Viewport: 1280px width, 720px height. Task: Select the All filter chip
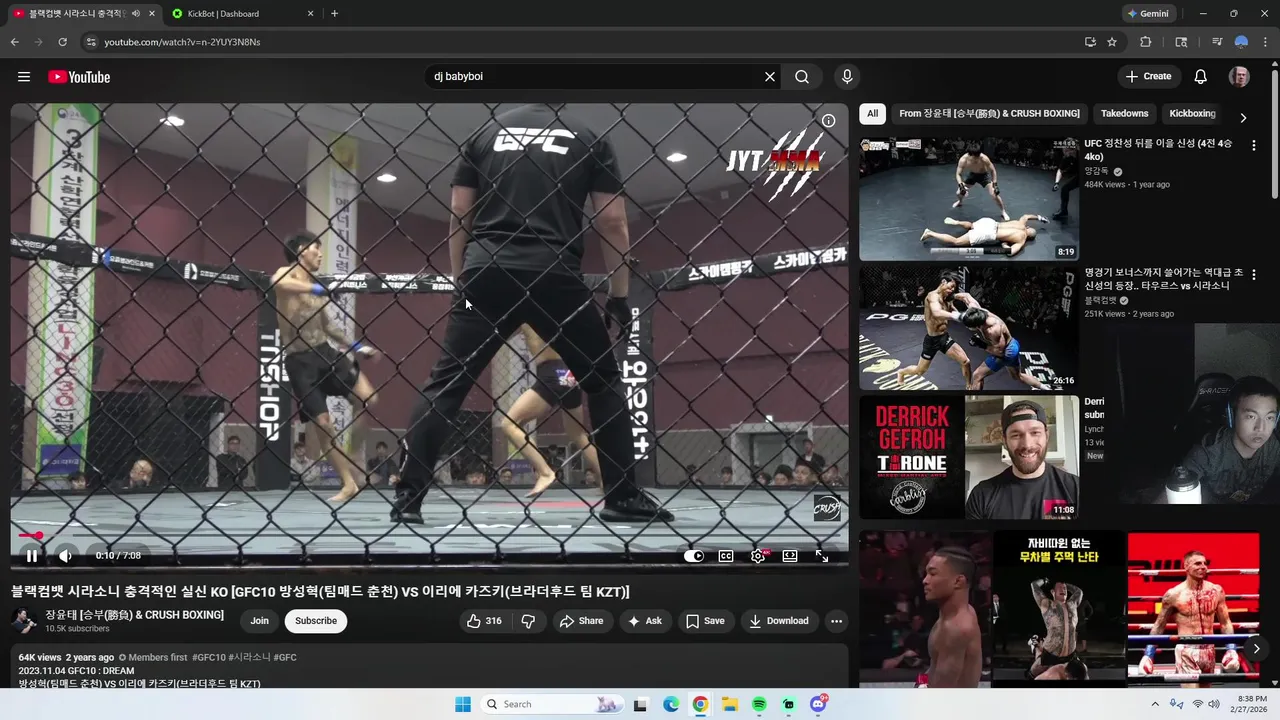(872, 114)
